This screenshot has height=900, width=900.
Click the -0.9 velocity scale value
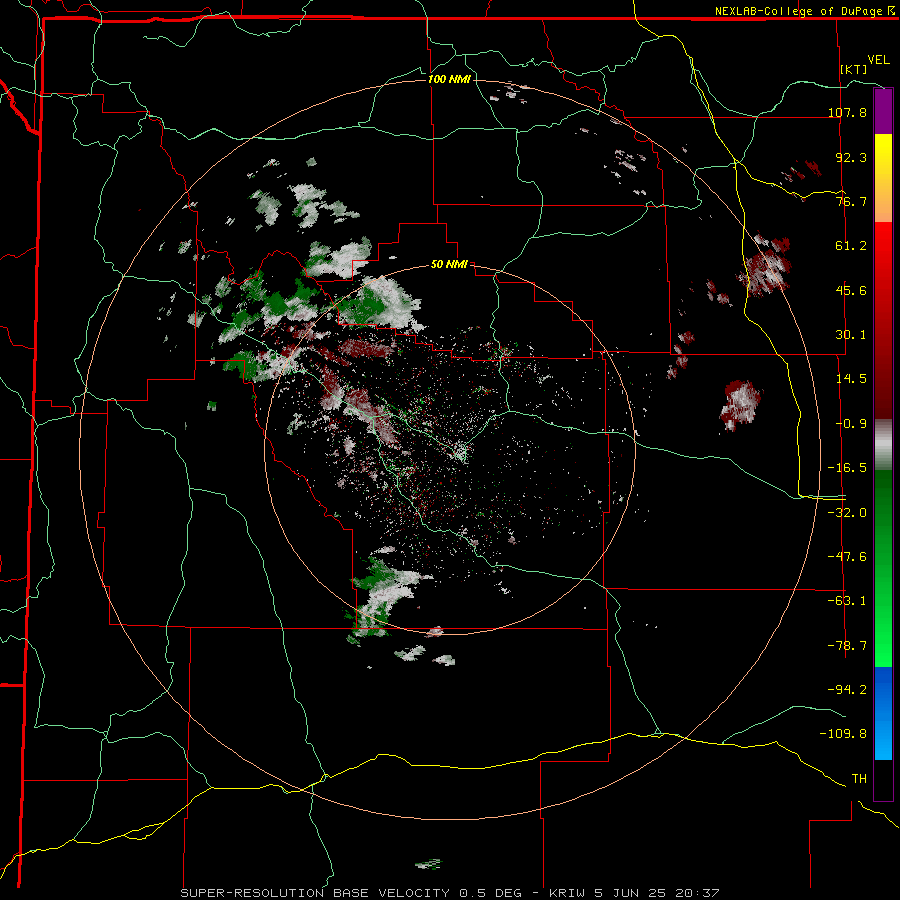[x=851, y=423]
